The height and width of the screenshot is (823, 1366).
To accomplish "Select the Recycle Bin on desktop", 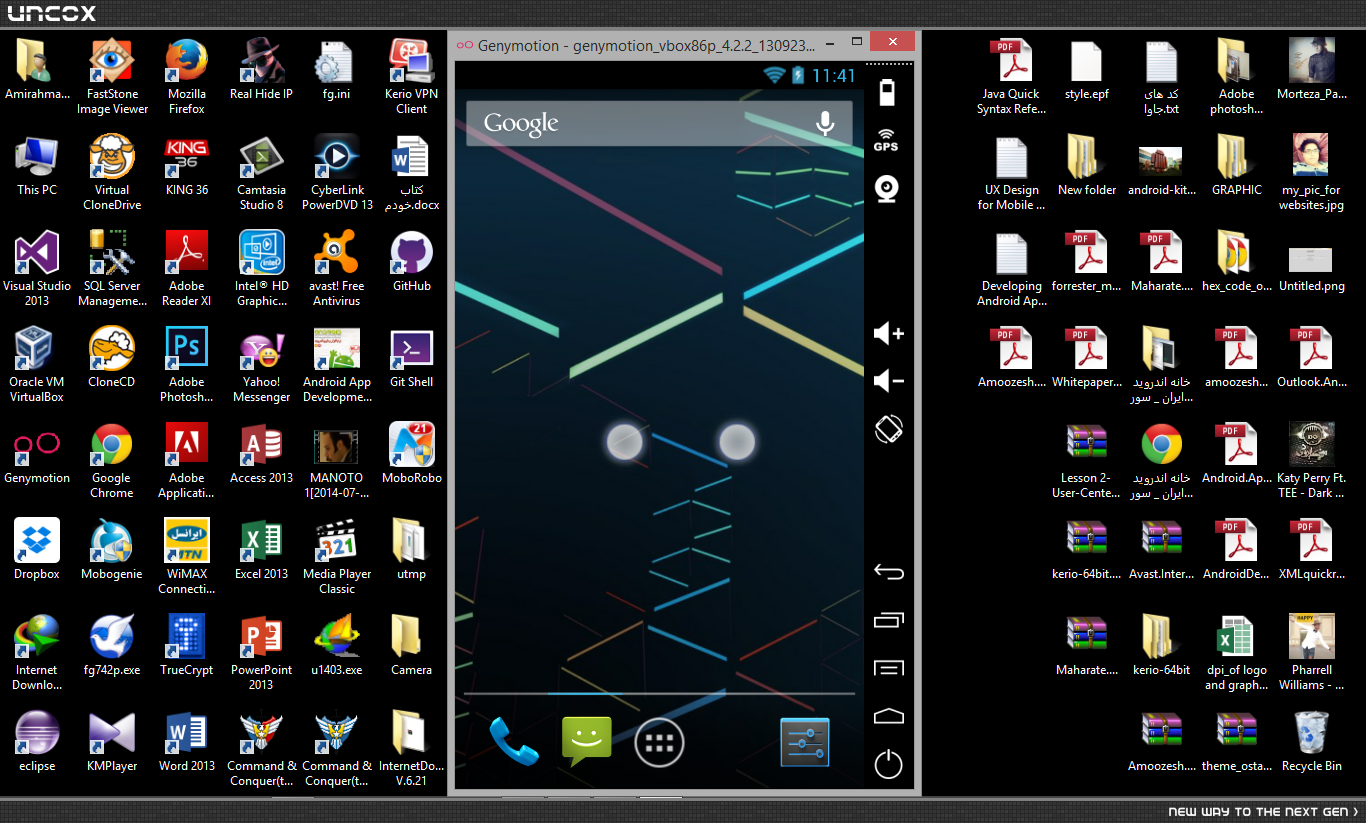I will pos(1312,743).
